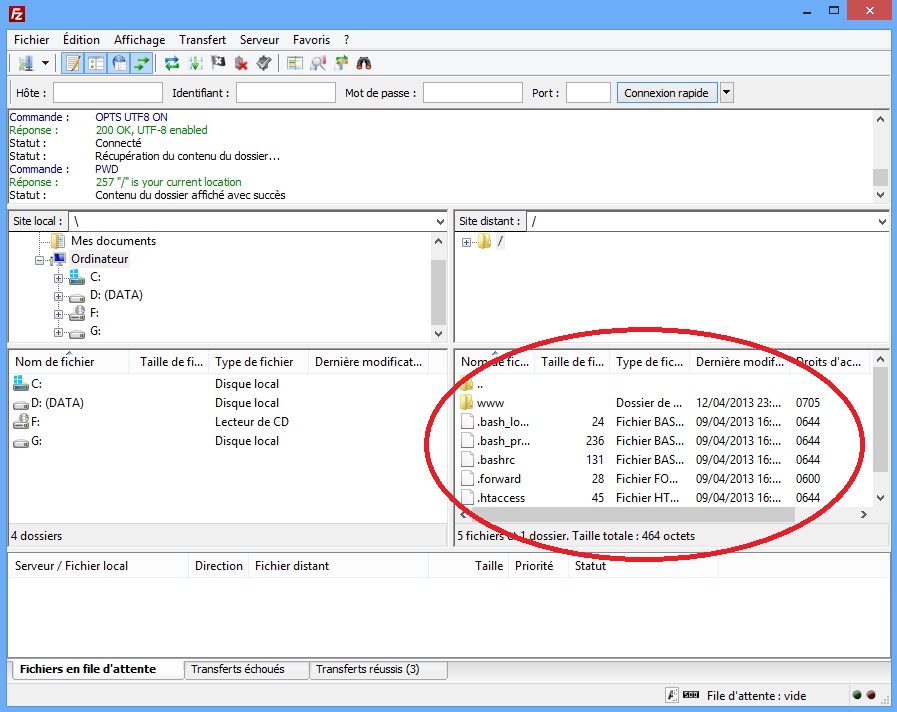The width and height of the screenshot is (897, 712).
Task: Open directory listing filters icon
Action: point(295,63)
